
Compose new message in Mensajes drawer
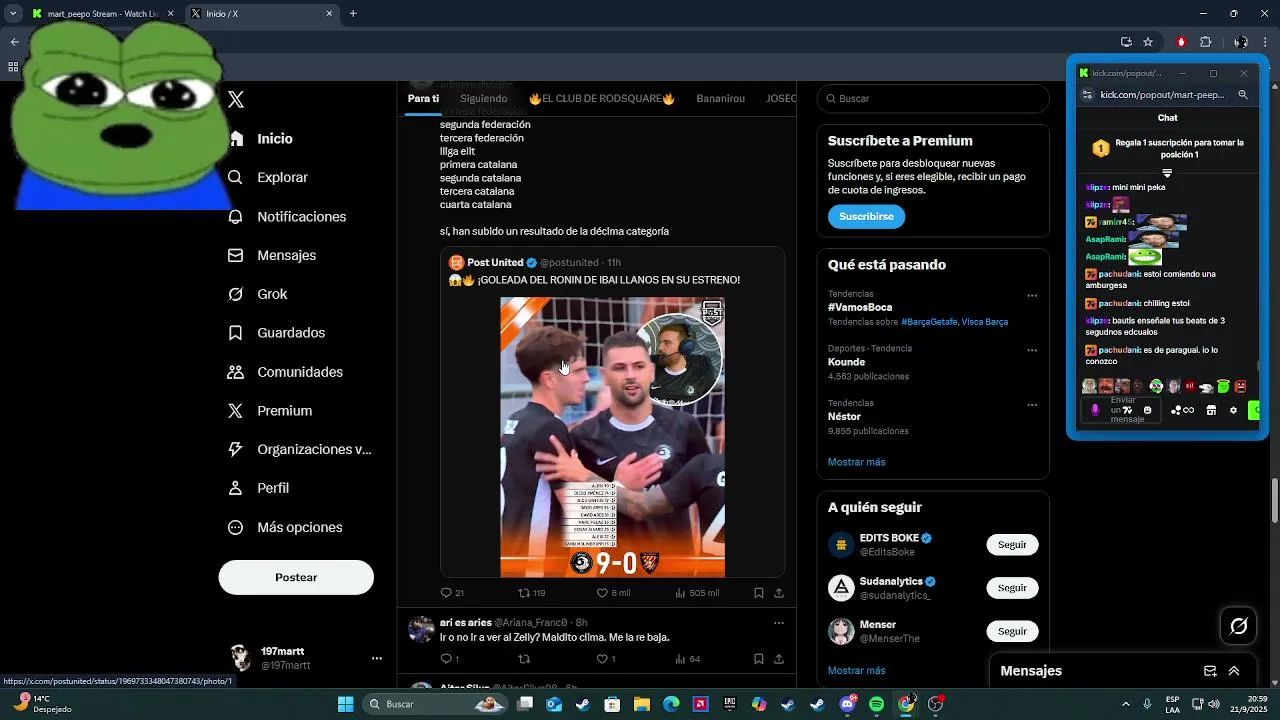[1210, 671]
